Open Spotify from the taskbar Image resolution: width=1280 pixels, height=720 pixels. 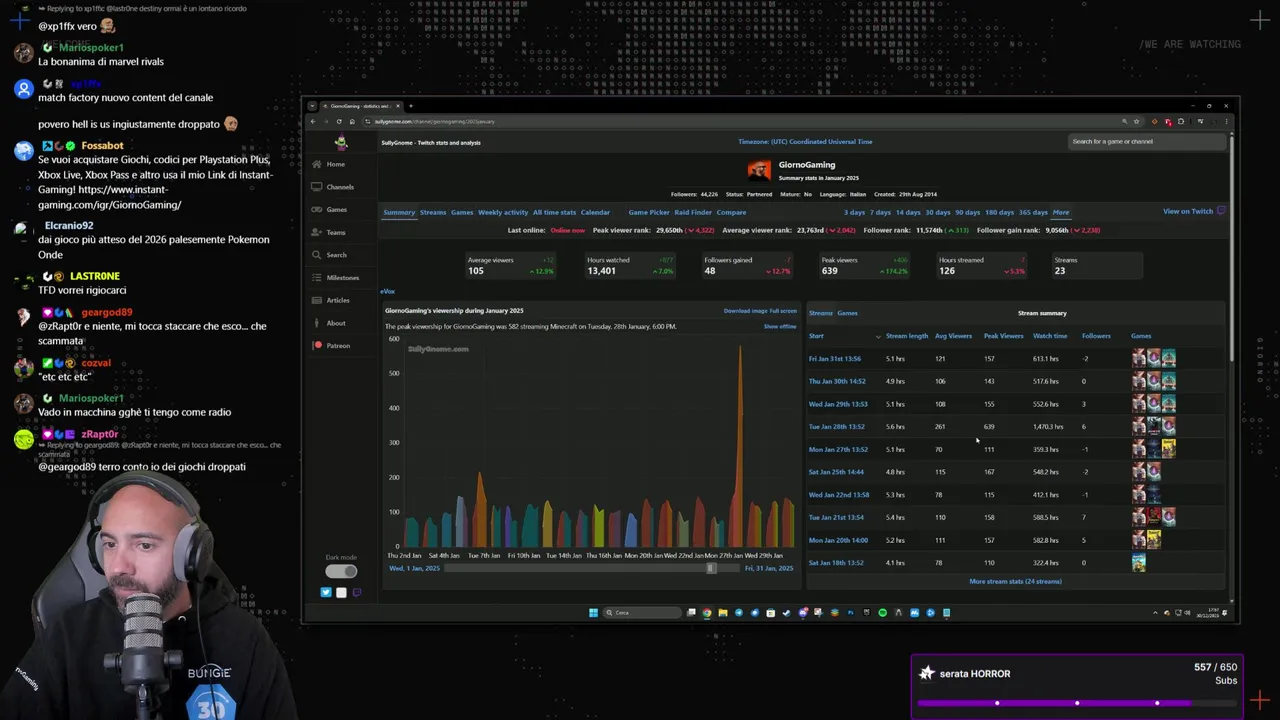pos(882,612)
